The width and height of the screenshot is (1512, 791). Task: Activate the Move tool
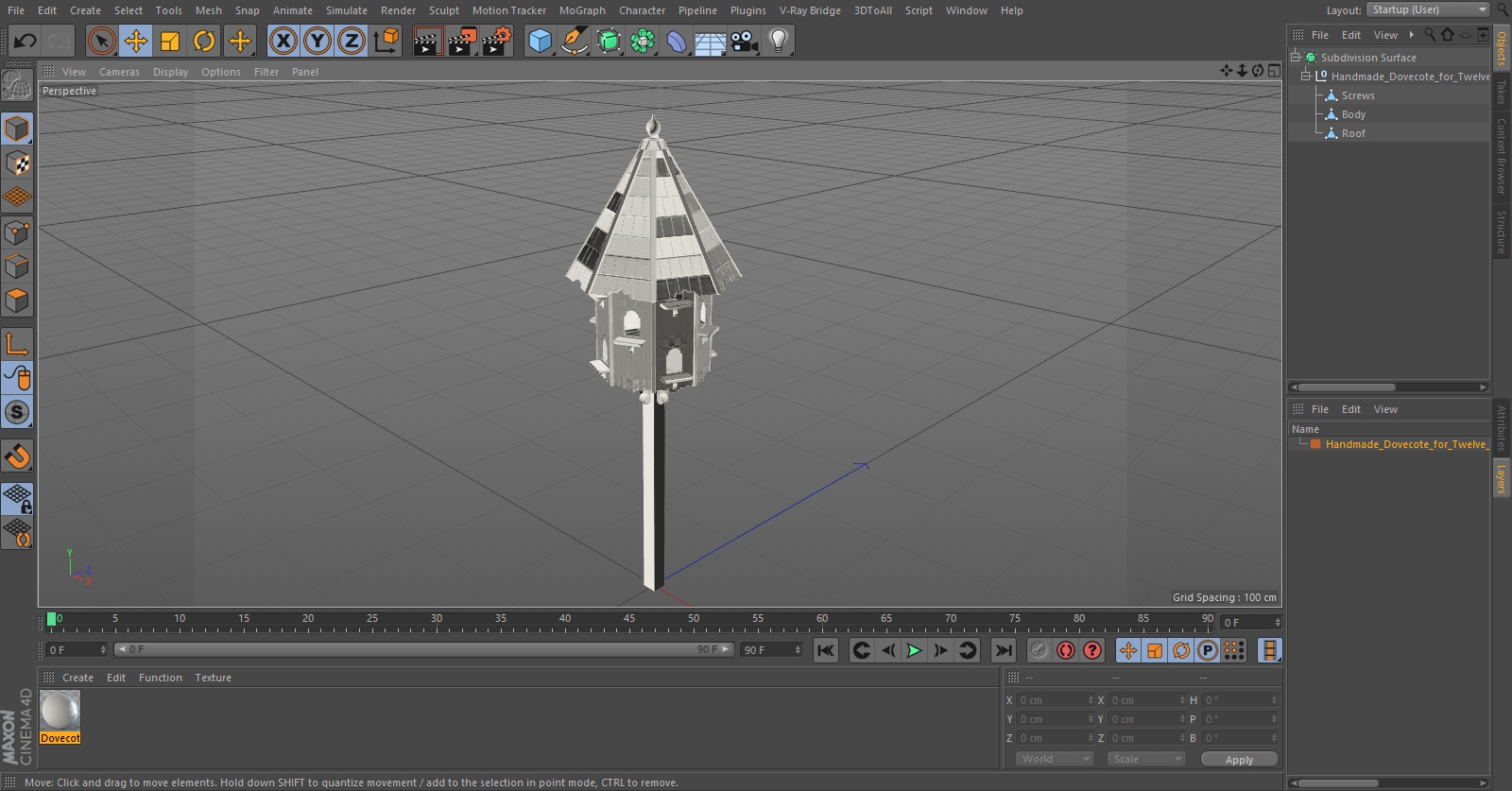(136, 41)
